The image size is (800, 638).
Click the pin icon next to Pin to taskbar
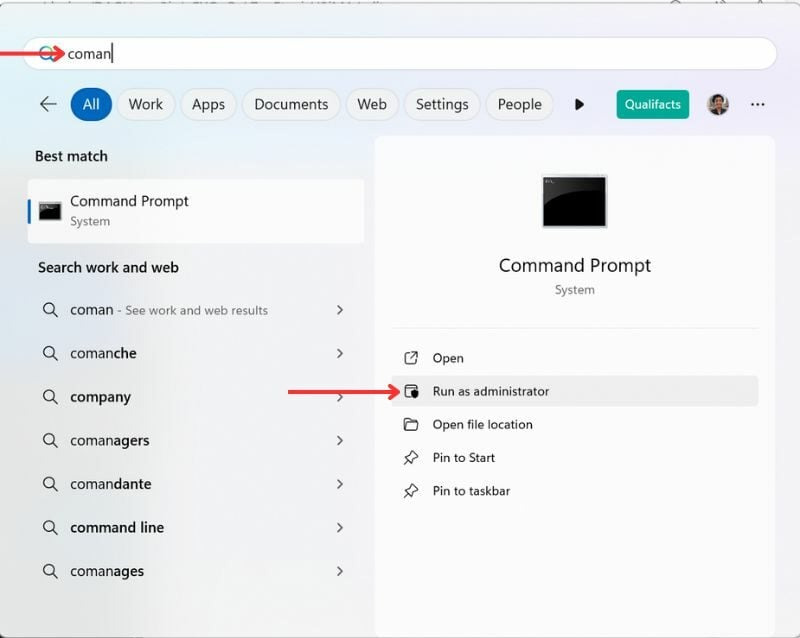(411, 491)
